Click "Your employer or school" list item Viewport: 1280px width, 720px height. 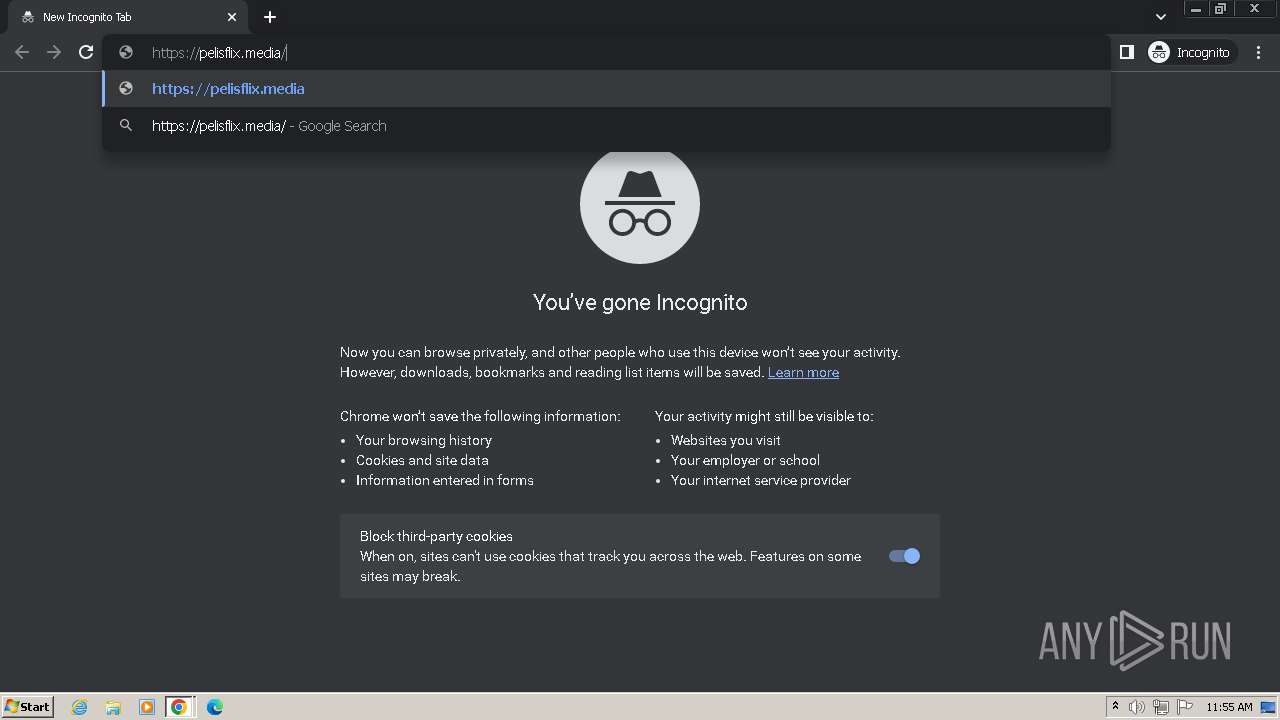coord(745,460)
